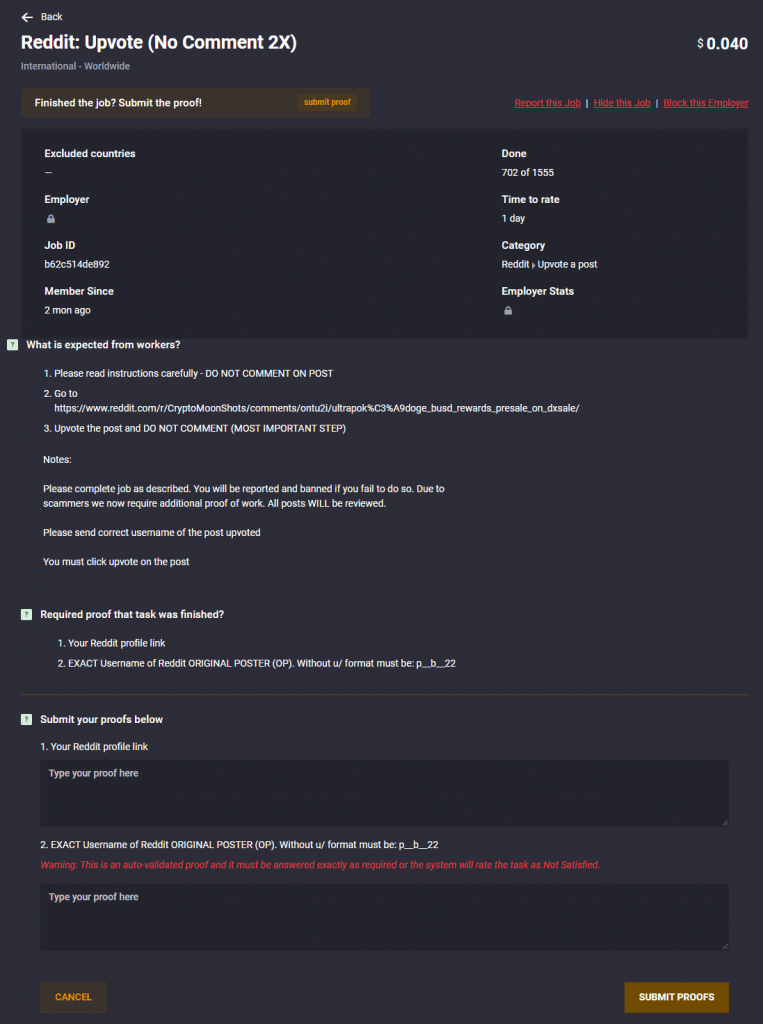Click help icon beside 'What is expected from workers?'
Screen dimensions: 763x1024
coord(12,345)
